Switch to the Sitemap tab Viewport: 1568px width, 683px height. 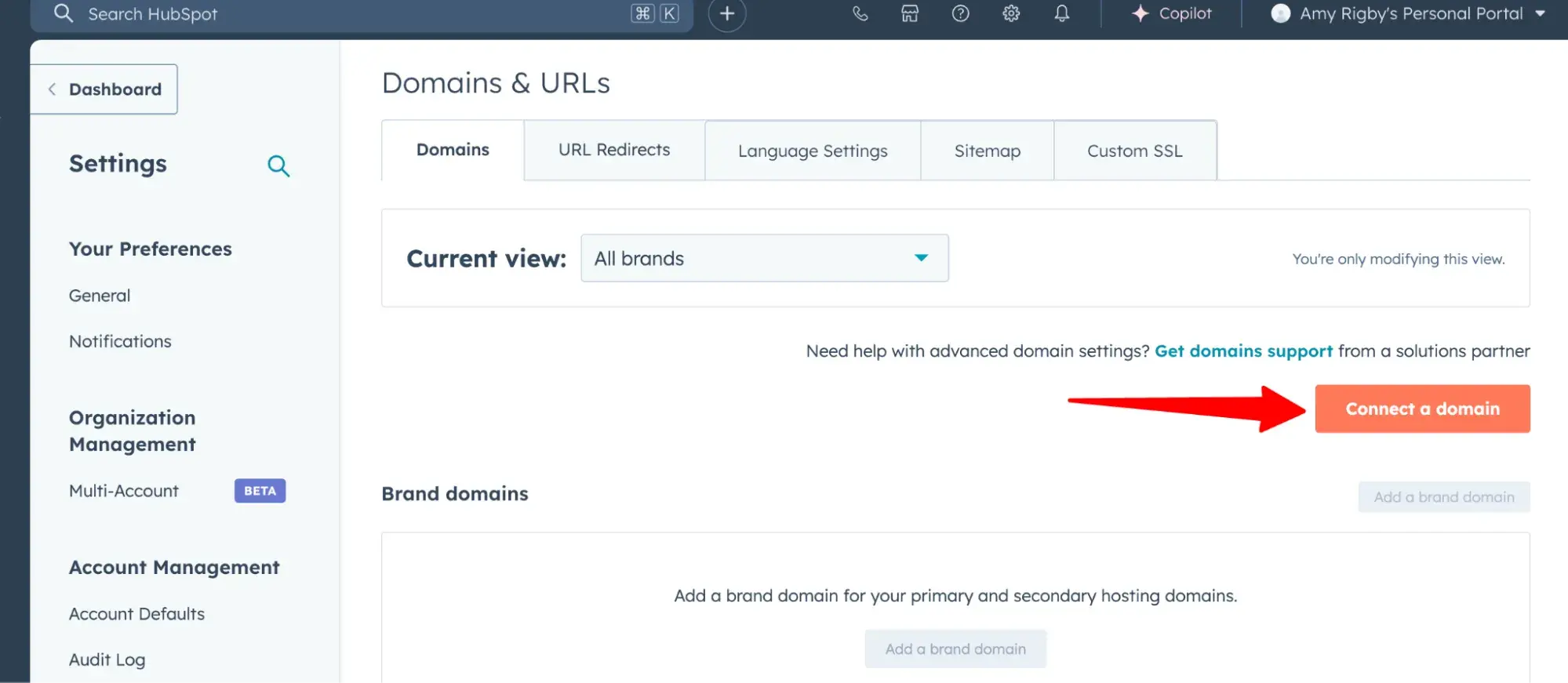(x=987, y=151)
